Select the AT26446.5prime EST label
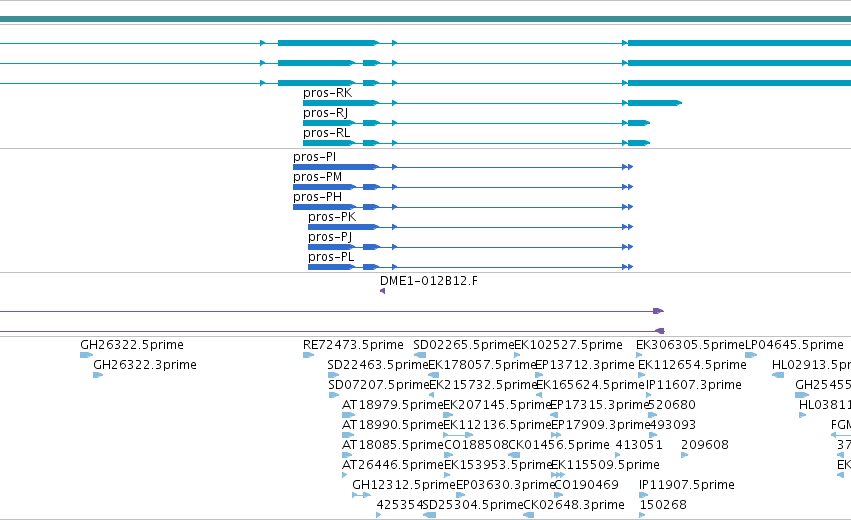This screenshot has height=520, width=851. click(392, 465)
